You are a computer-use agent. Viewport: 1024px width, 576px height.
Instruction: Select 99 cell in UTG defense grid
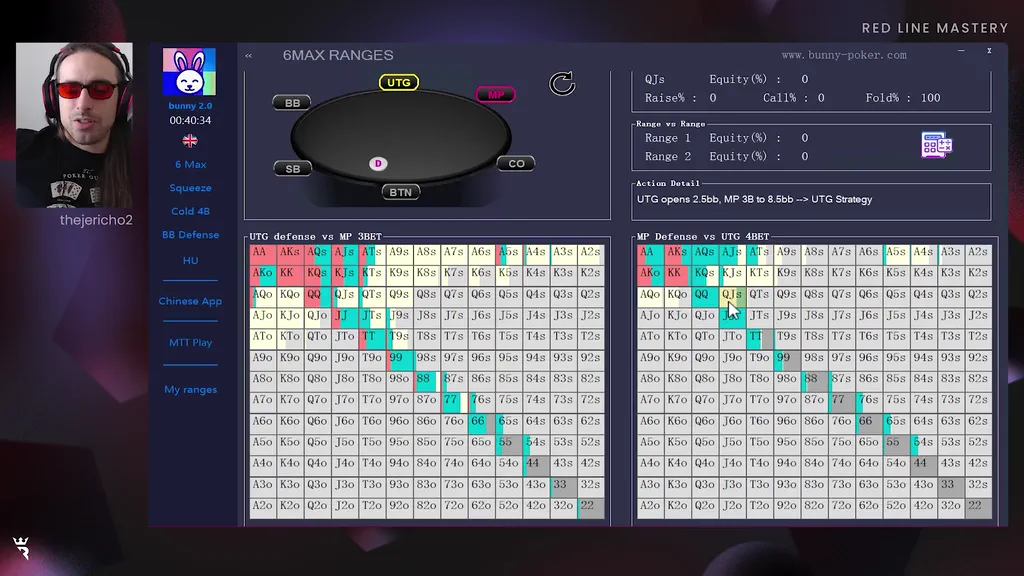pos(399,358)
